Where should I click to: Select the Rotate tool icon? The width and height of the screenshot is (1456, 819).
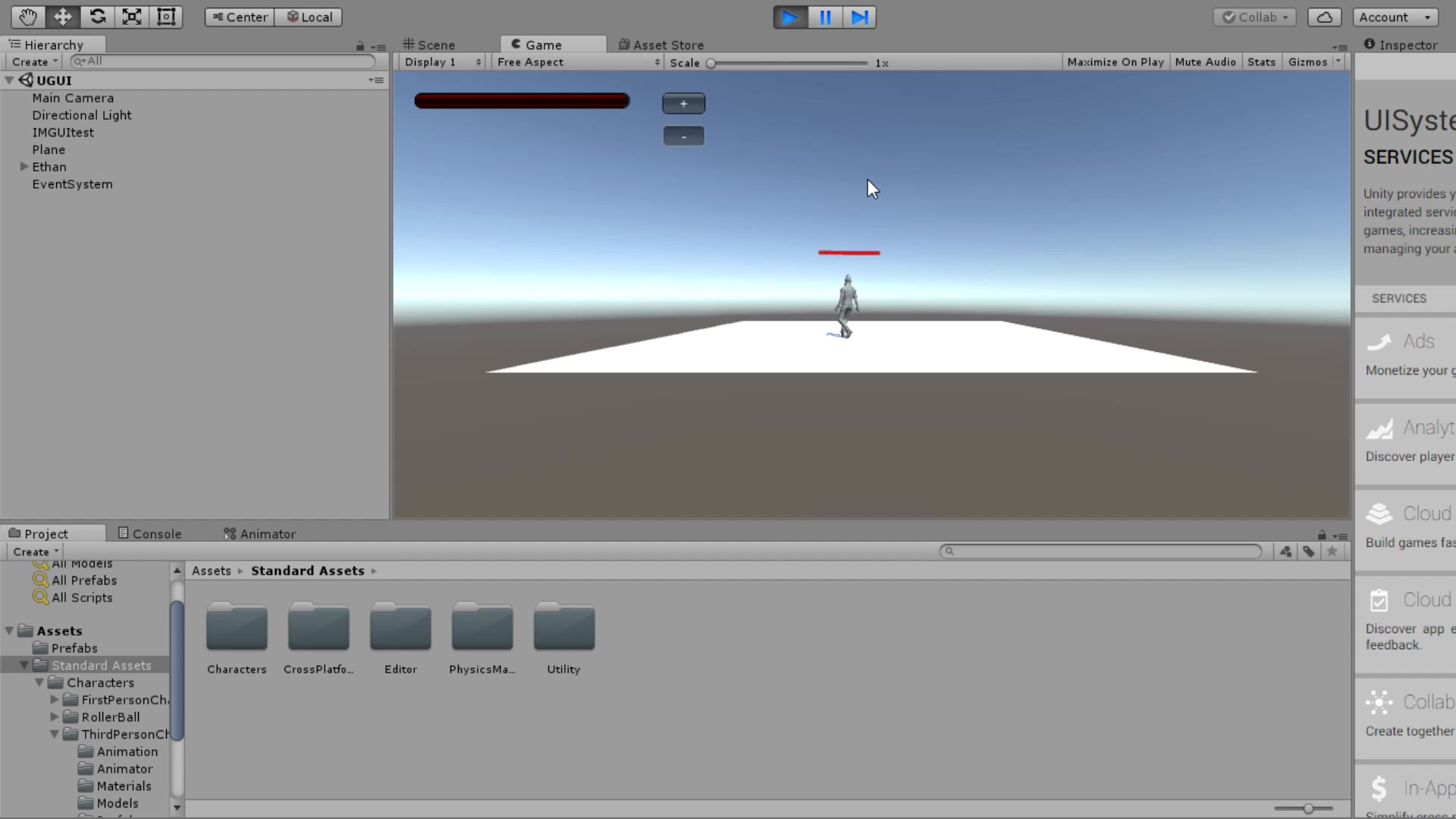pos(97,17)
